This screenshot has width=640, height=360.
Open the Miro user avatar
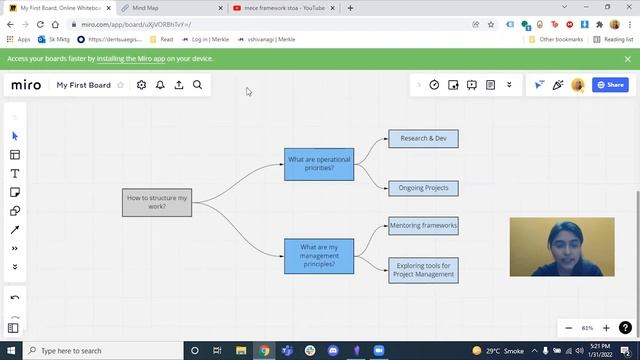coord(578,85)
